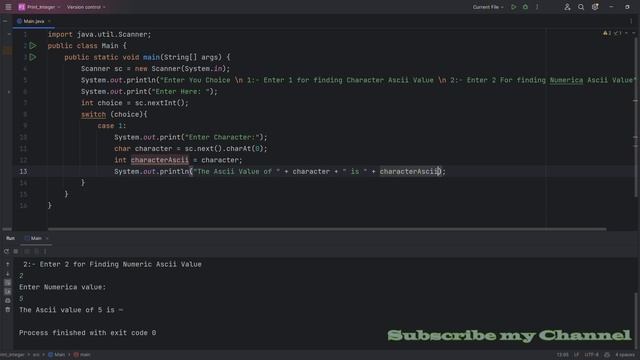Viewport: 640px width, 360px height.
Task: Toggle soft-wrap in the console
Action: click(x=8, y=282)
